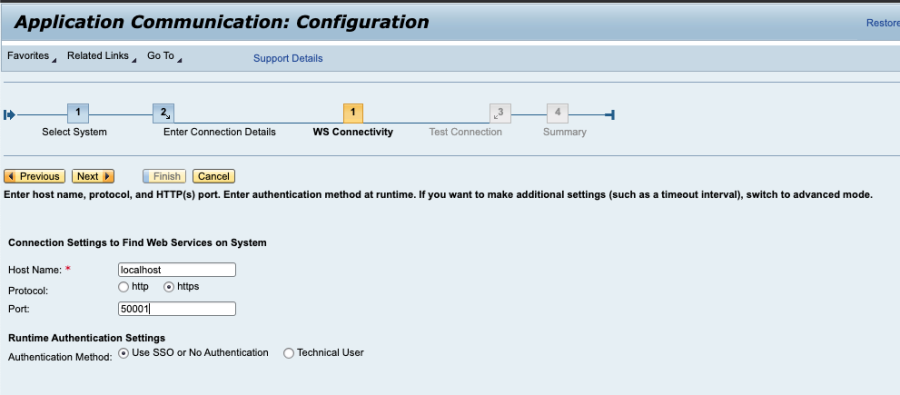Click highlighted WS Connectivity step icon
Screen dimensions: 900x395
(x=353, y=113)
